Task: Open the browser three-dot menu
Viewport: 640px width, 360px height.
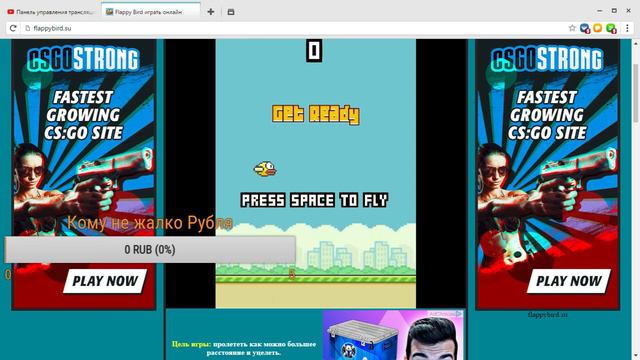Action: click(627, 28)
